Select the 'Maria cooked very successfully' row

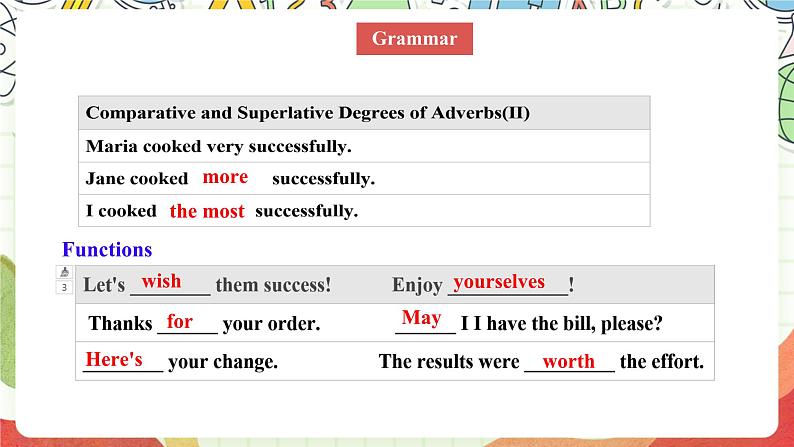pos(219,146)
